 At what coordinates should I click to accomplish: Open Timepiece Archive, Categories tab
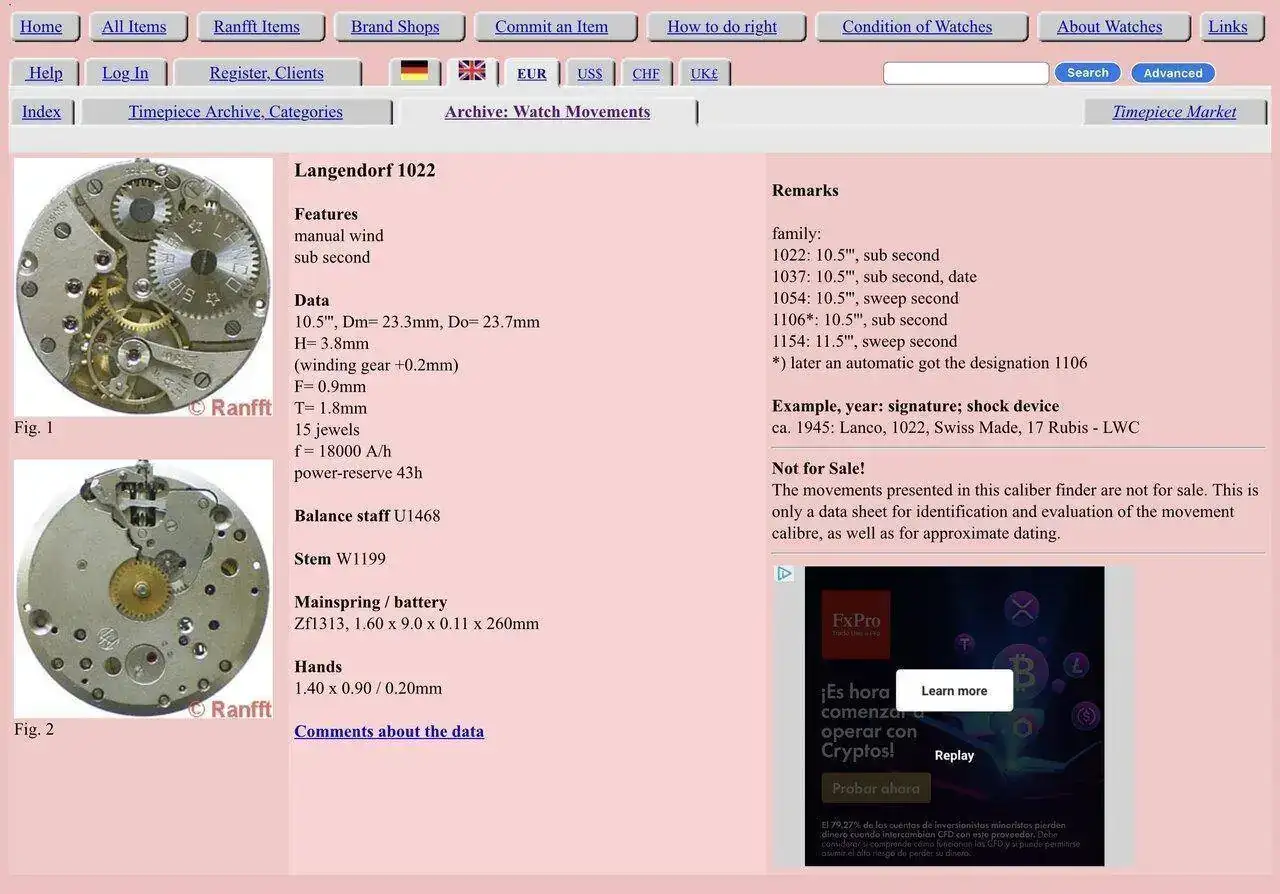236,112
